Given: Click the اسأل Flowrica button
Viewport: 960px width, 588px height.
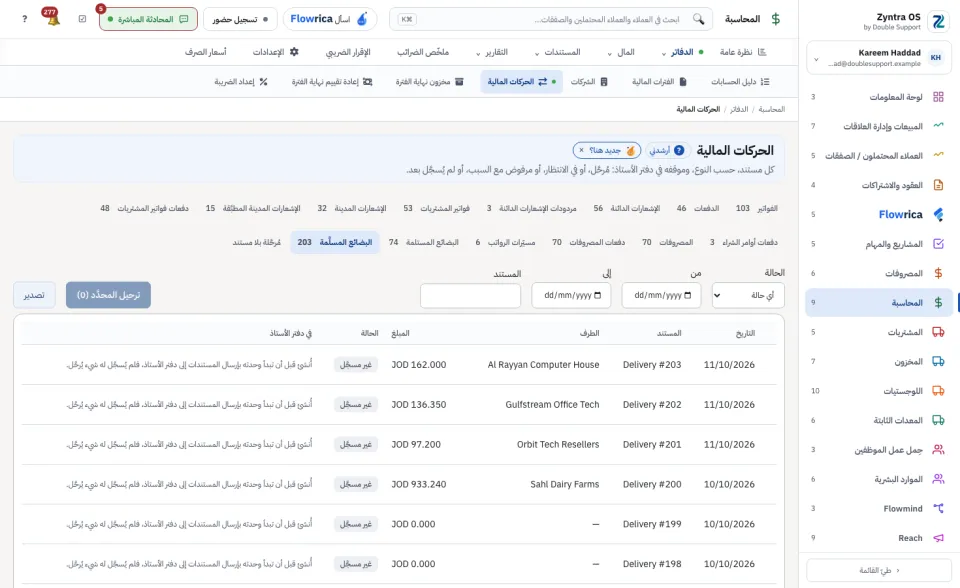Looking at the screenshot, I should coord(330,19).
